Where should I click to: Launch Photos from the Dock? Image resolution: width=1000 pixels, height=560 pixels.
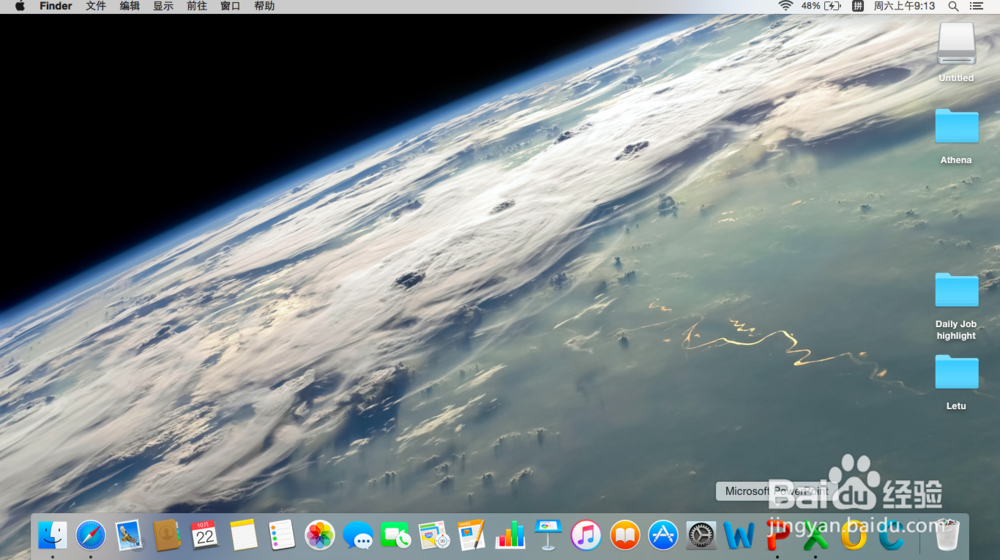(x=320, y=534)
